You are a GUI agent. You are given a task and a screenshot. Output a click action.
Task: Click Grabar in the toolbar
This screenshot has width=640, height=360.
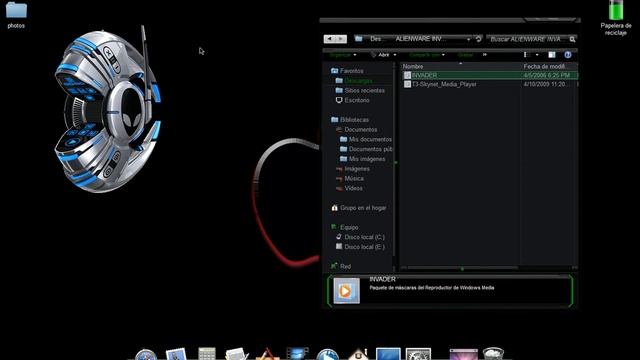pos(465,55)
